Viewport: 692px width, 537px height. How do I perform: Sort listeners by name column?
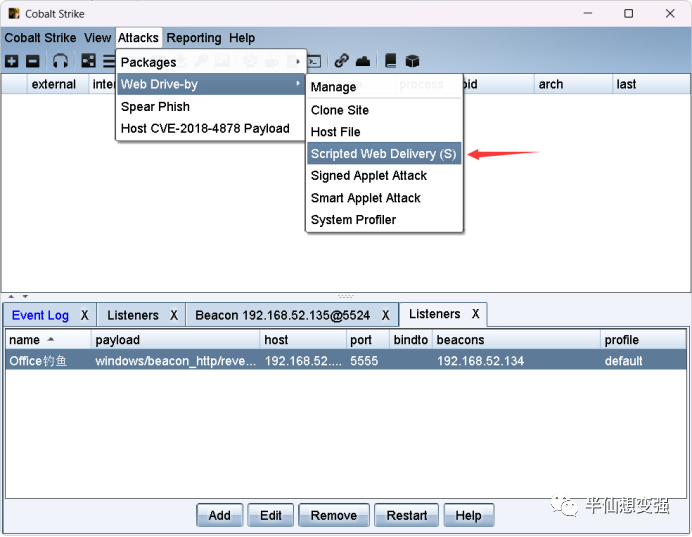49,340
